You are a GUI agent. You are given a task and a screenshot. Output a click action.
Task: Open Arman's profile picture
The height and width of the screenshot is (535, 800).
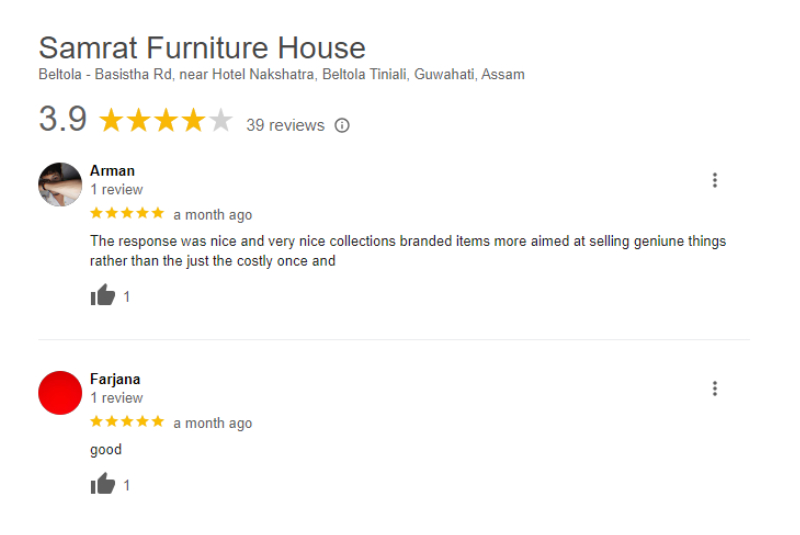[x=60, y=185]
